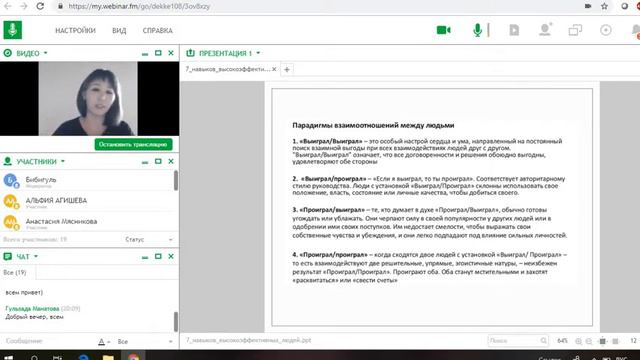Expand the ЧАТ panel dropdown arrow
This screenshot has width=640, height=360.
(x=36, y=256)
